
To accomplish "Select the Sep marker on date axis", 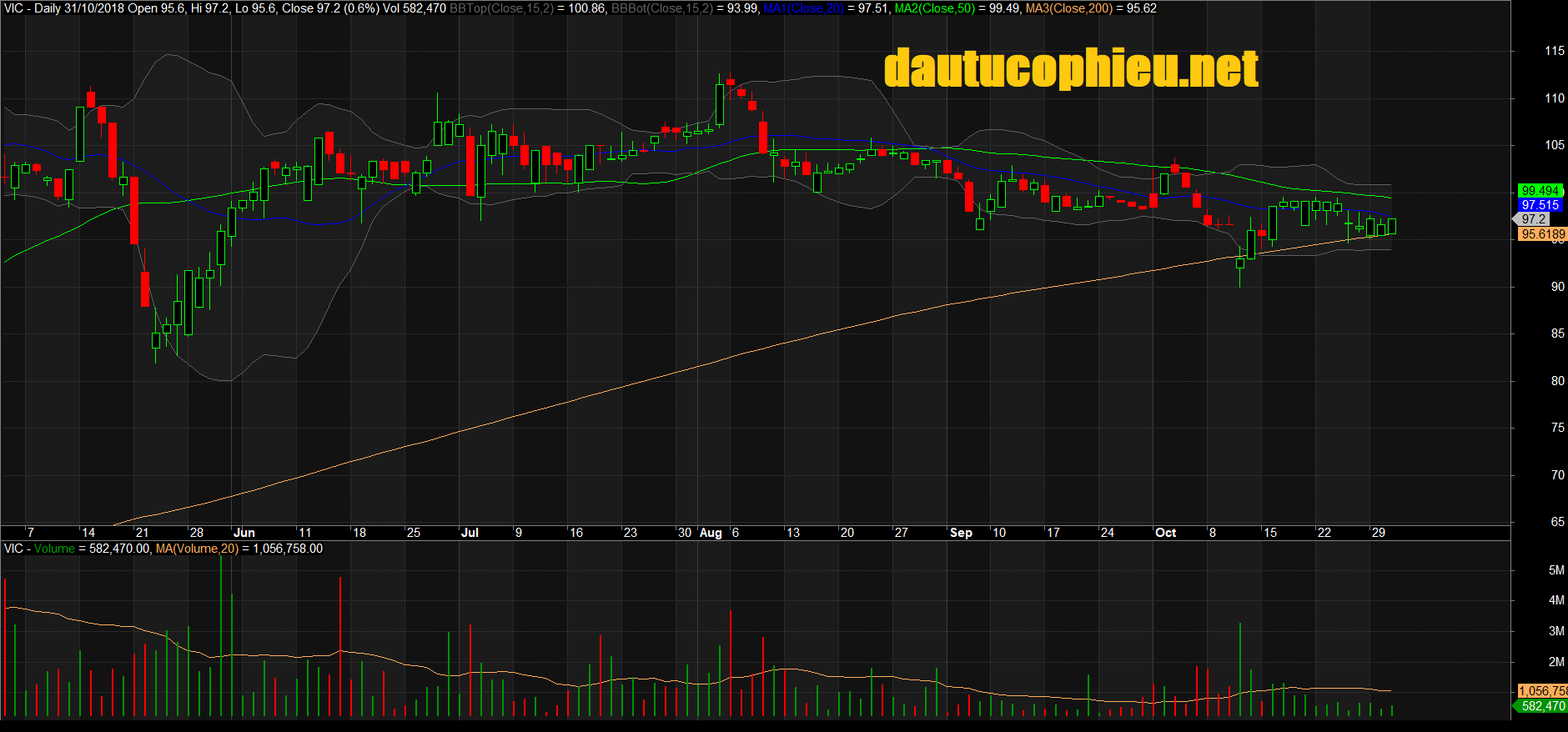I will tap(961, 533).
